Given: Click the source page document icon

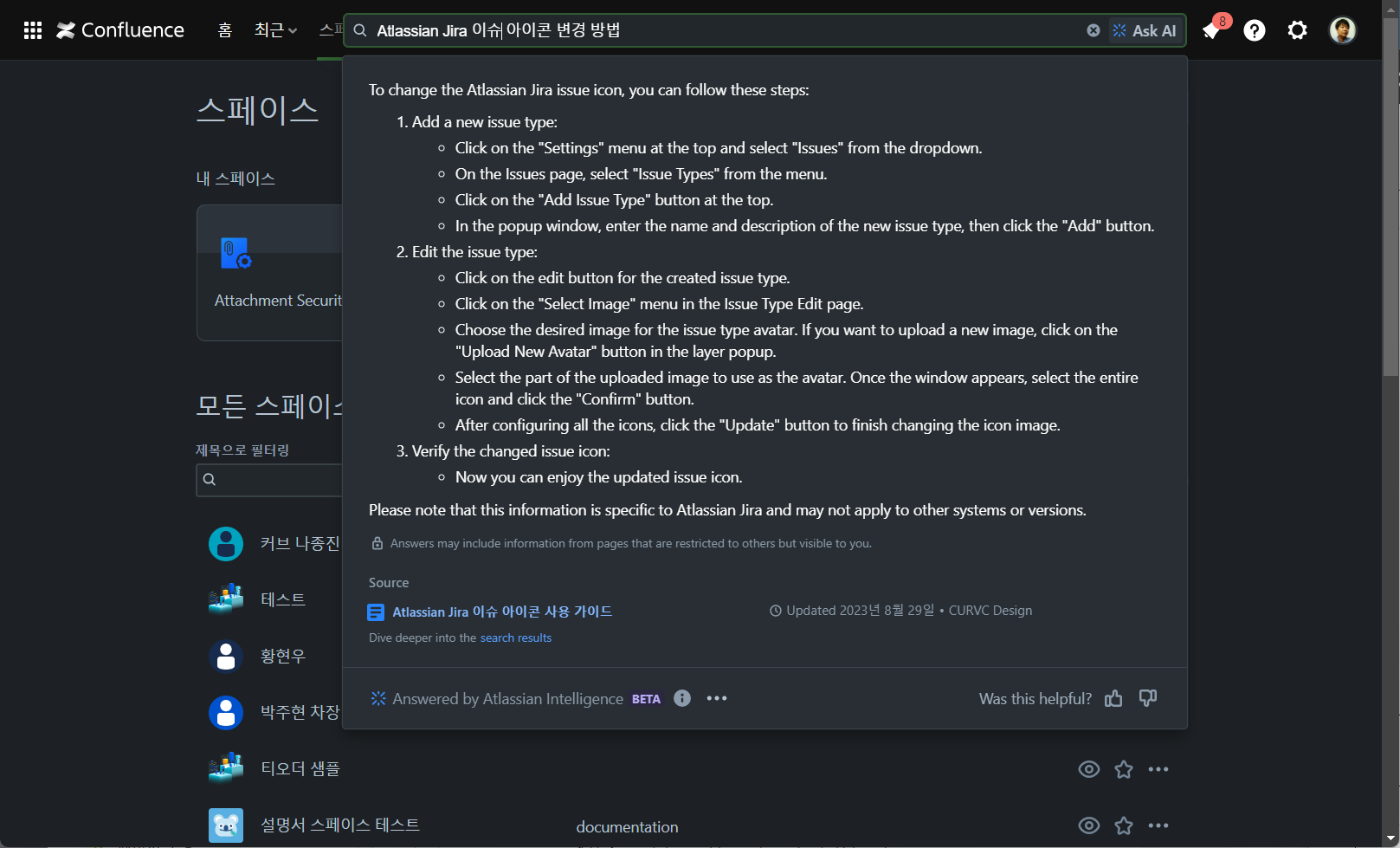Looking at the screenshot, I should [376, 612].
